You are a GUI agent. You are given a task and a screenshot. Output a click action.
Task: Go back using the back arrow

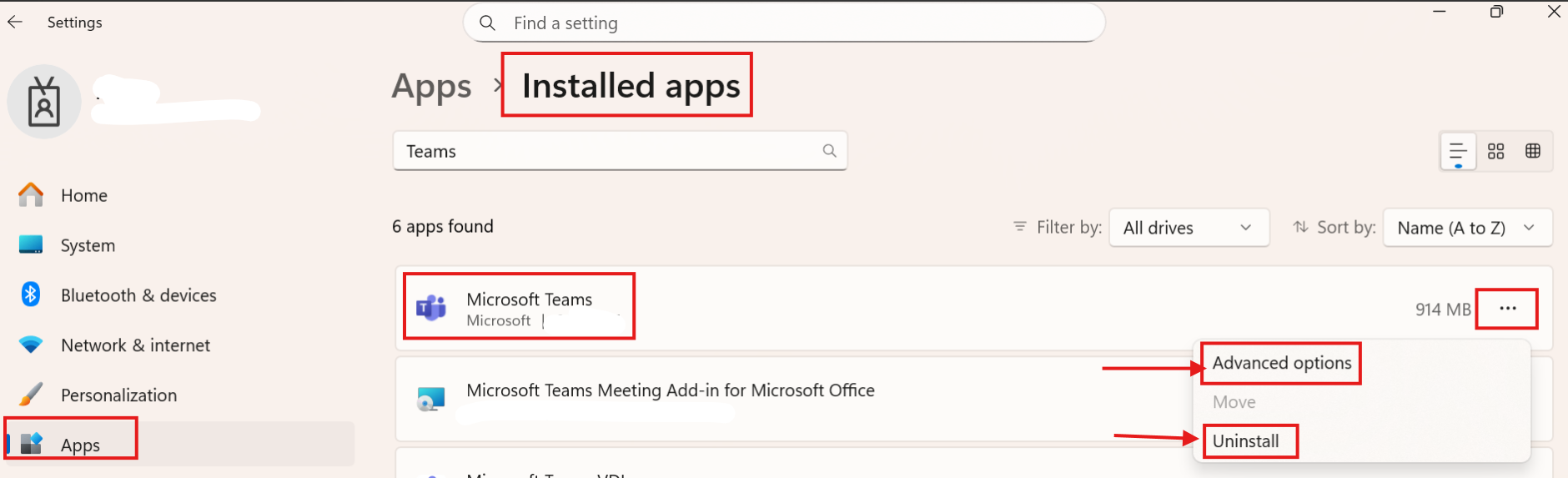click(15, 22)
